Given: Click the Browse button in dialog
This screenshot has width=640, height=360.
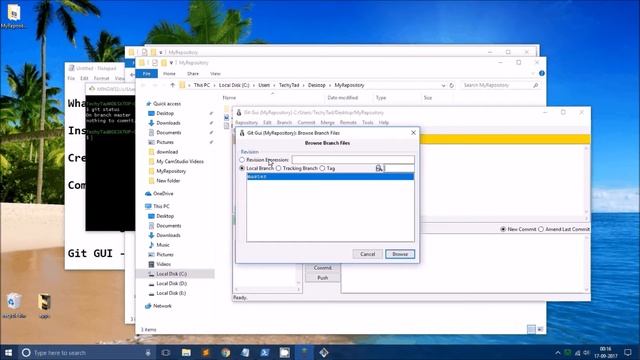Looking at the screenshot, I should pos(400,254).
